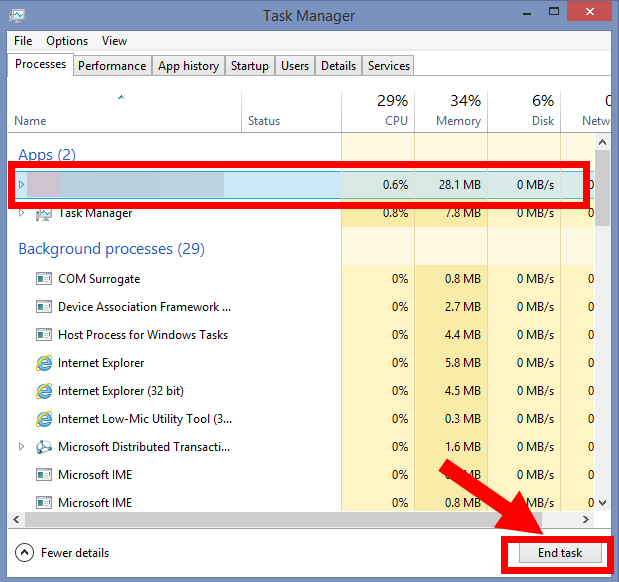The height and width of the screenshot is (582, 619).
Task: Select the COM Surrogate row
Action: (301, 279)
